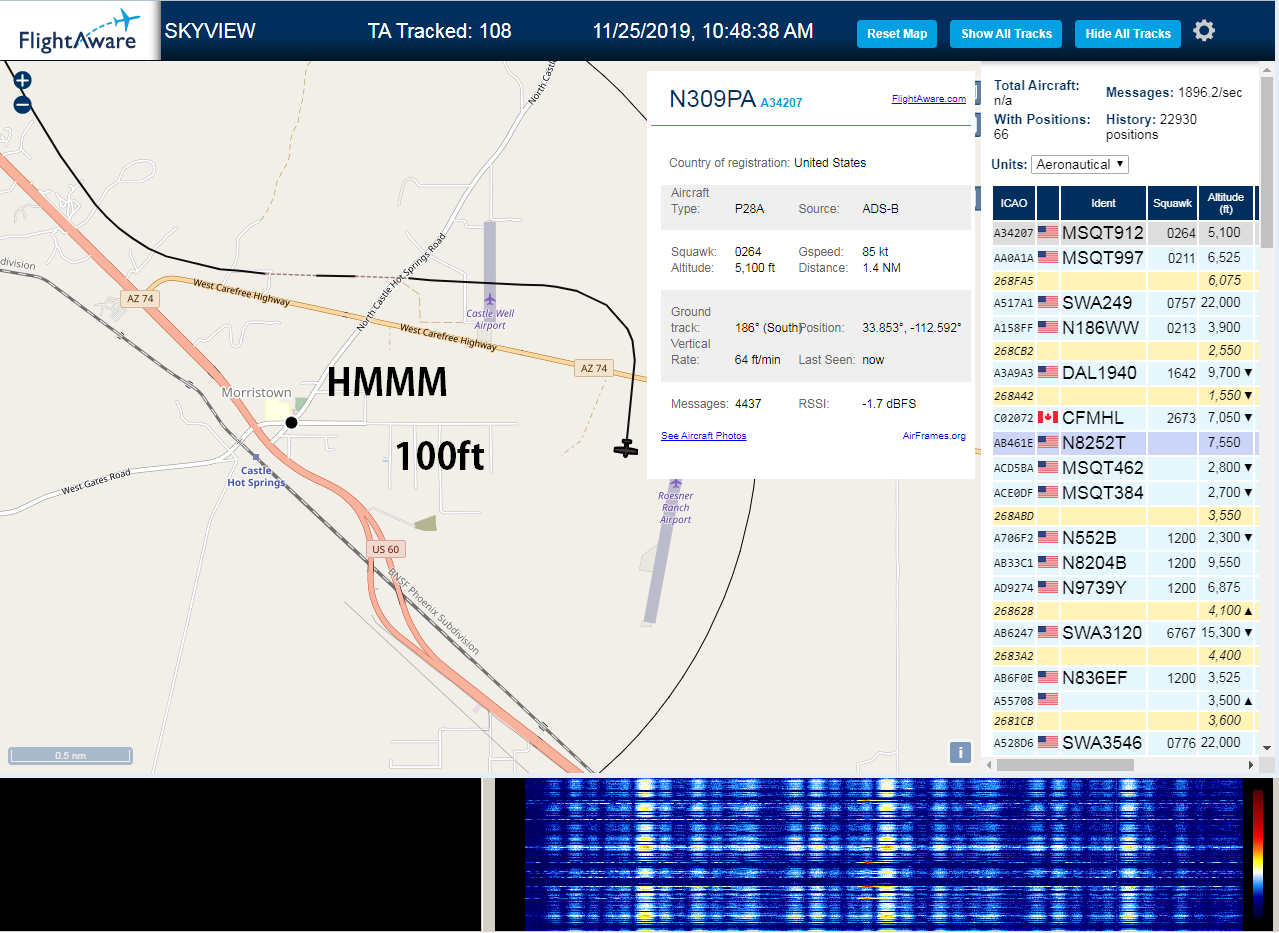Click the info icon on map
Viewport: 1279px width, 933px height.
[x=960, y=752]
